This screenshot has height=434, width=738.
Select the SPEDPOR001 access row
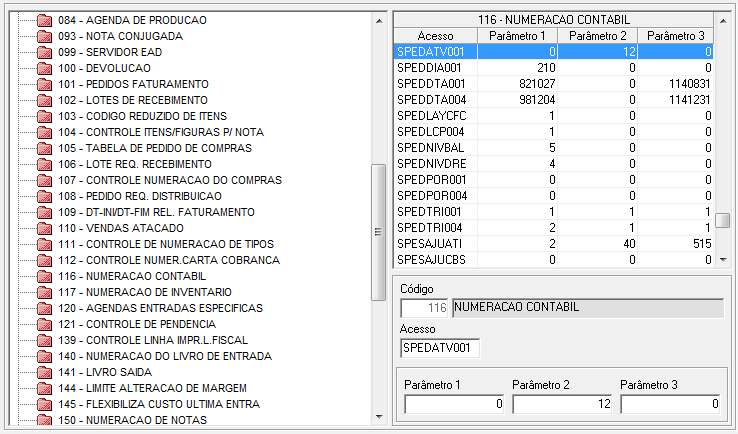pos(553,180)
